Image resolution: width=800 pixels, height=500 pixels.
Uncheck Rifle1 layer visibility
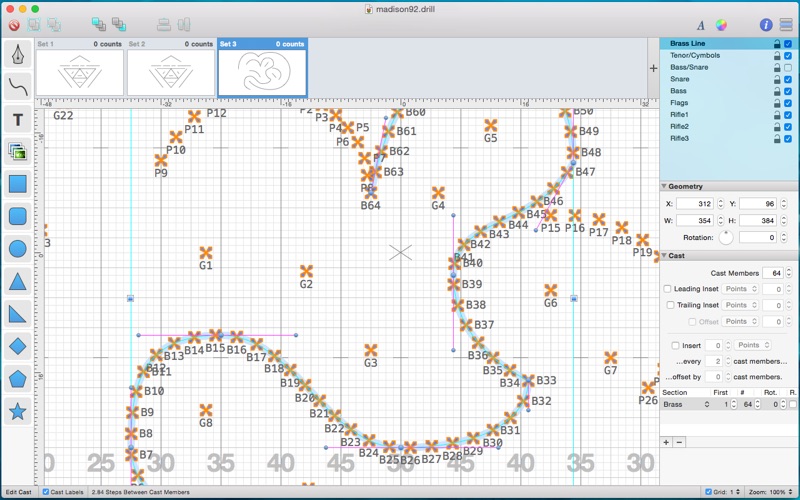[788, 115]
